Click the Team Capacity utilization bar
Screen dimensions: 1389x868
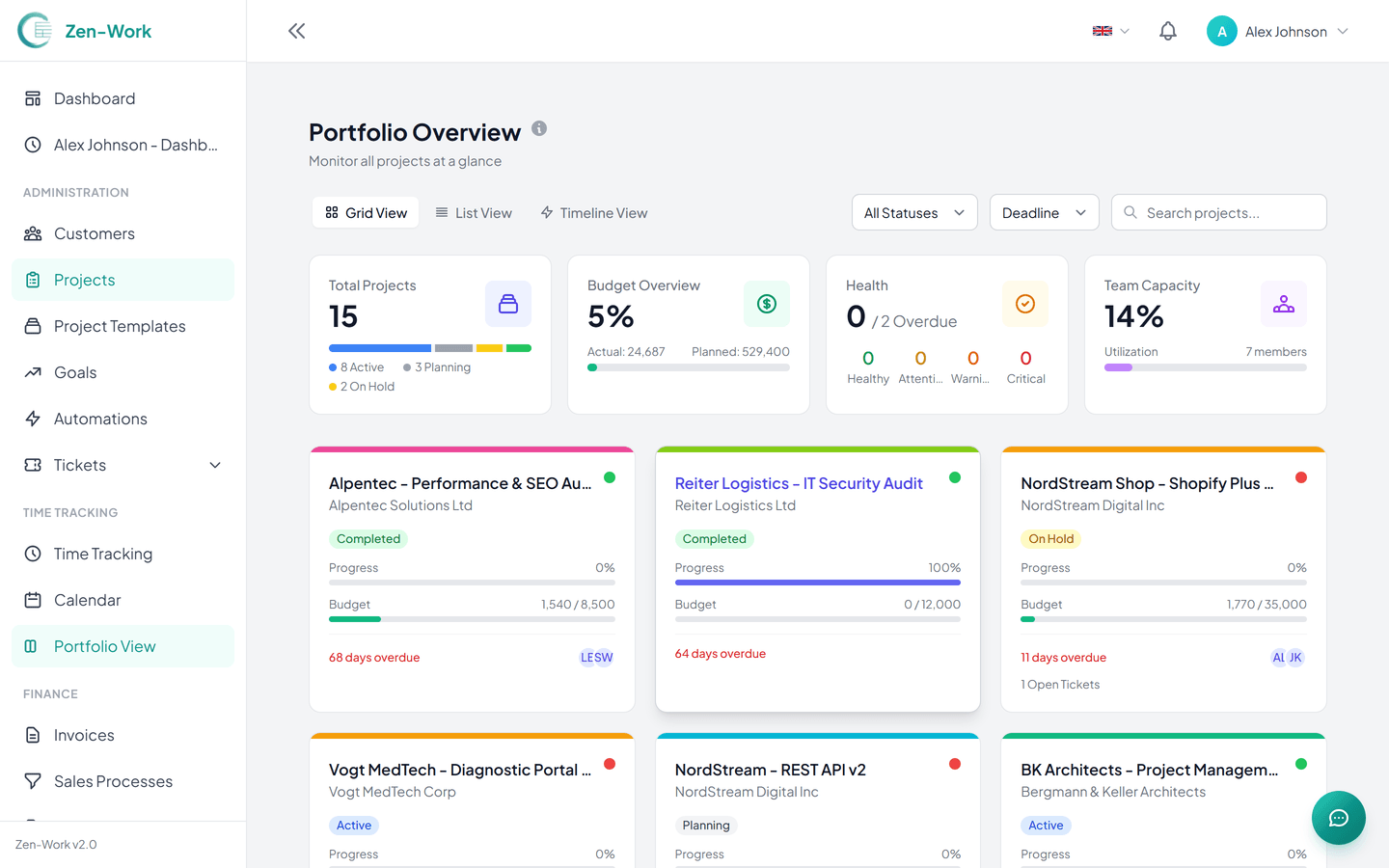(1206, 367)
